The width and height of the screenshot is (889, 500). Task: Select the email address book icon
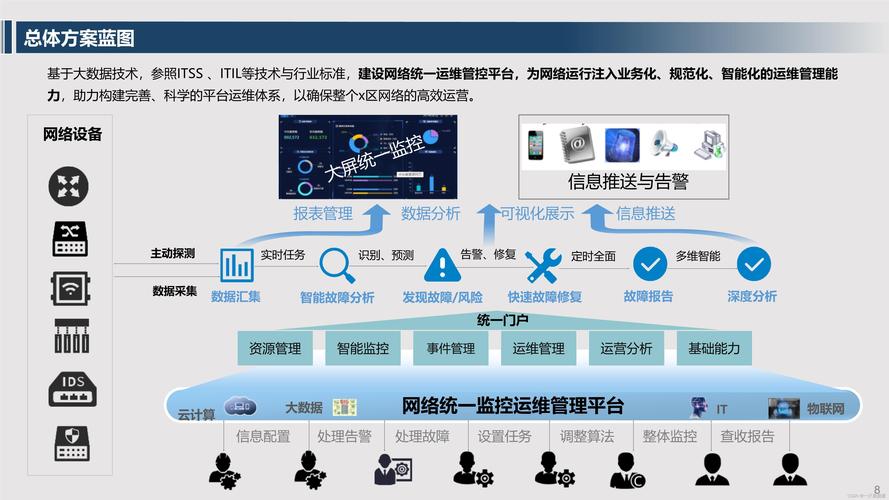click(x=577, y=145)
